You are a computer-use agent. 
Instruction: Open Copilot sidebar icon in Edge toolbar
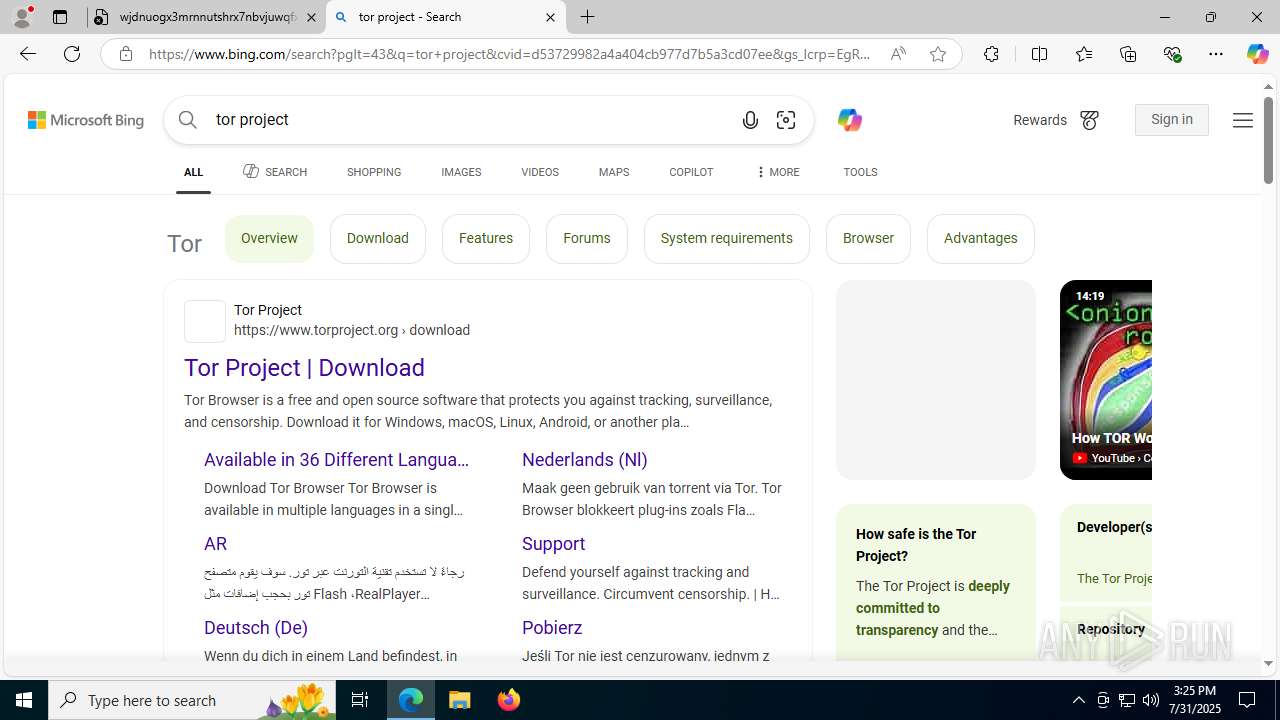(x=1257, y=54)
